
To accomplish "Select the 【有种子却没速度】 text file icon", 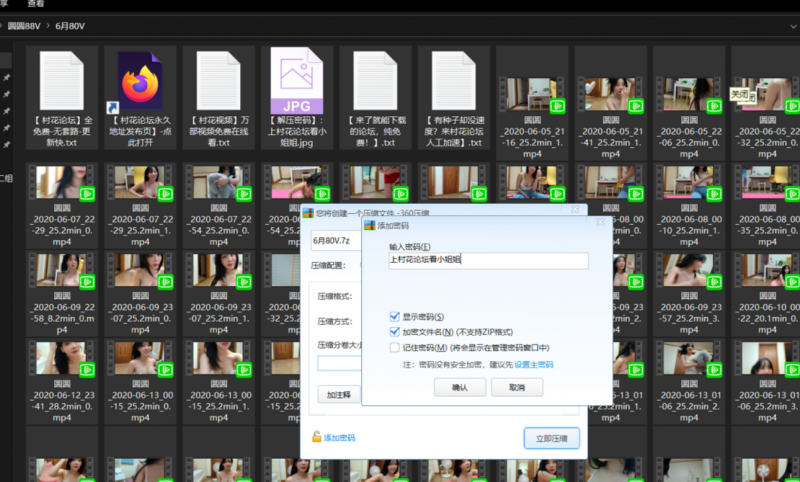I will 454,80.
